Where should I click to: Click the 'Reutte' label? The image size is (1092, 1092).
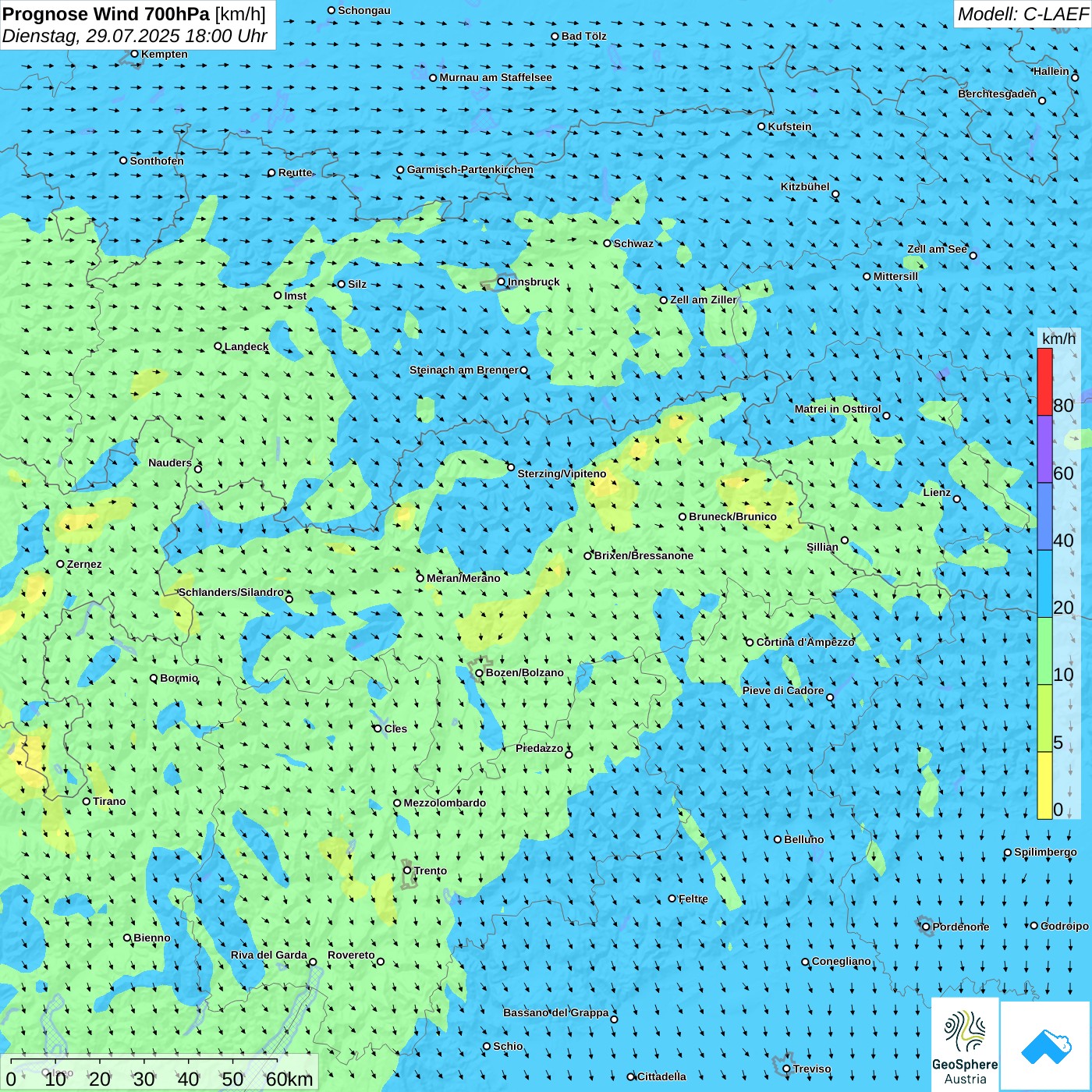[x=295, y=172]
